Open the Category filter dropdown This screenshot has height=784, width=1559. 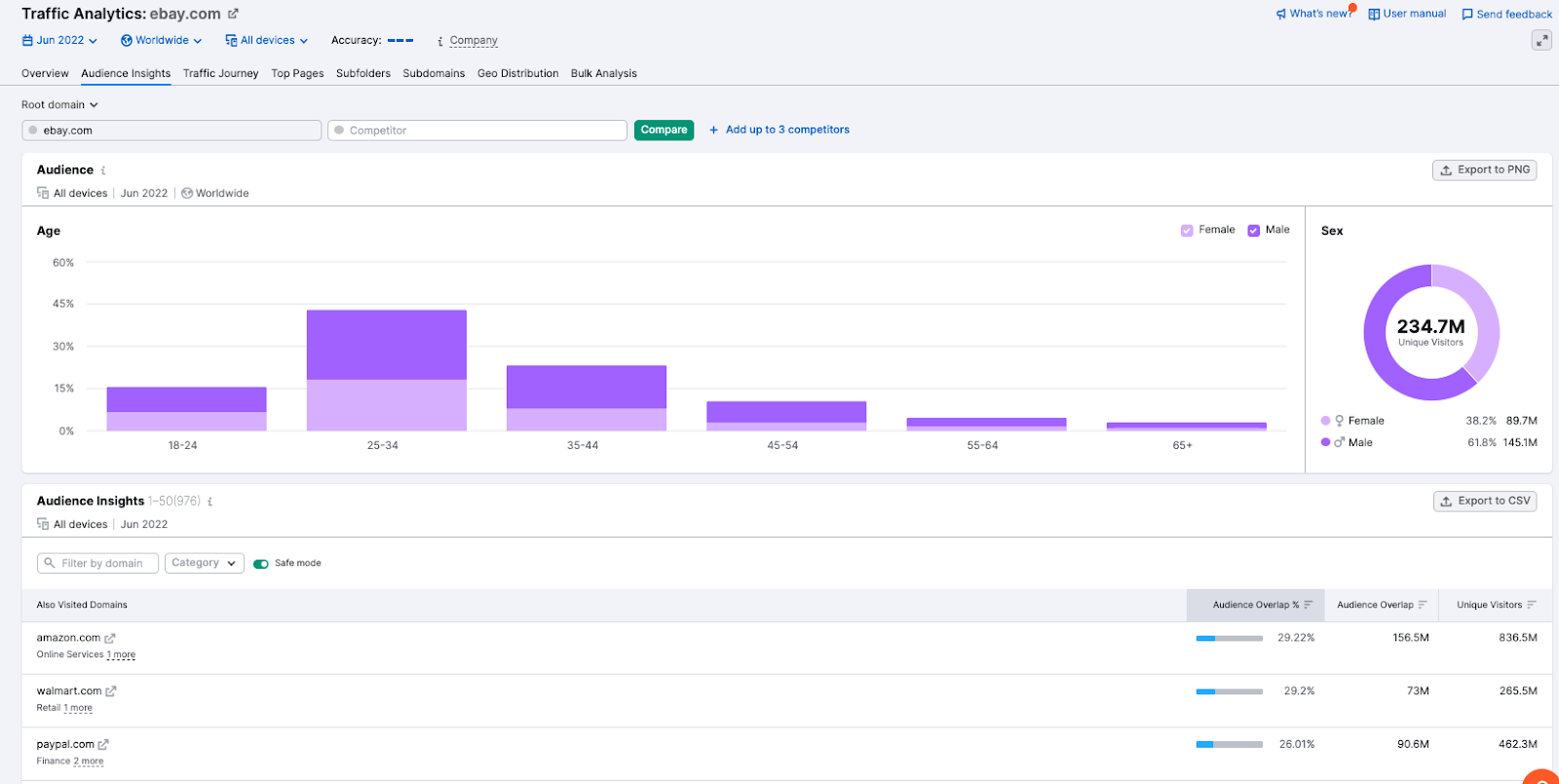click(205, 563)
